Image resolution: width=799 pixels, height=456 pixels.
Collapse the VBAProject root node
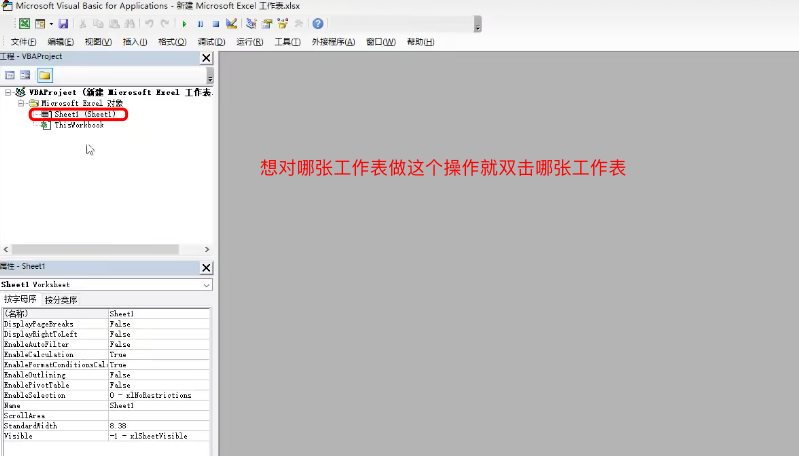click(8, 92)
